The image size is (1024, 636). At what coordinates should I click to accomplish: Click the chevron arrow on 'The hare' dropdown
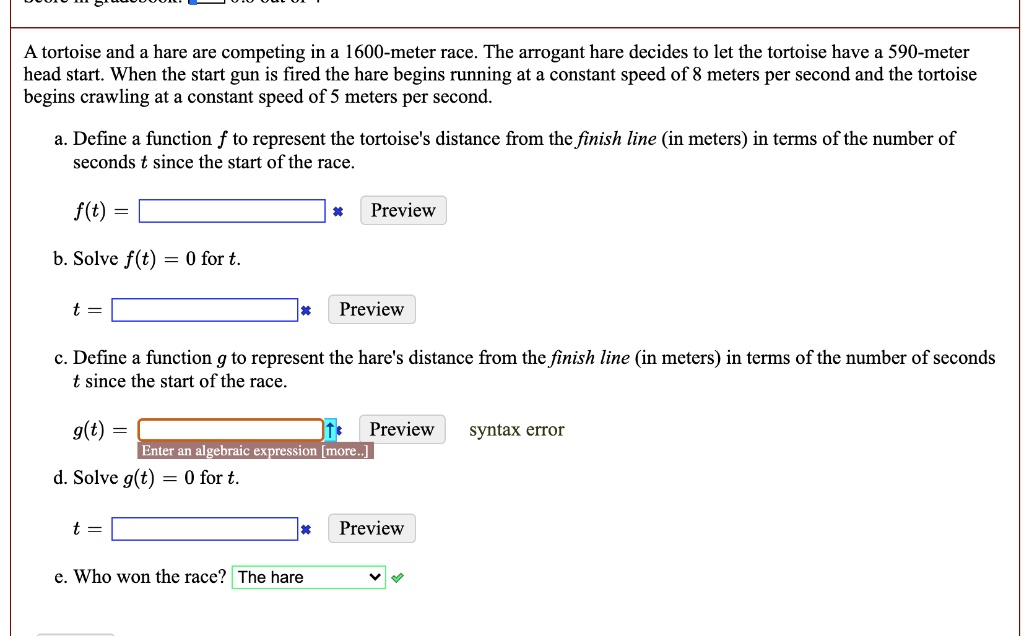point(375,578)
